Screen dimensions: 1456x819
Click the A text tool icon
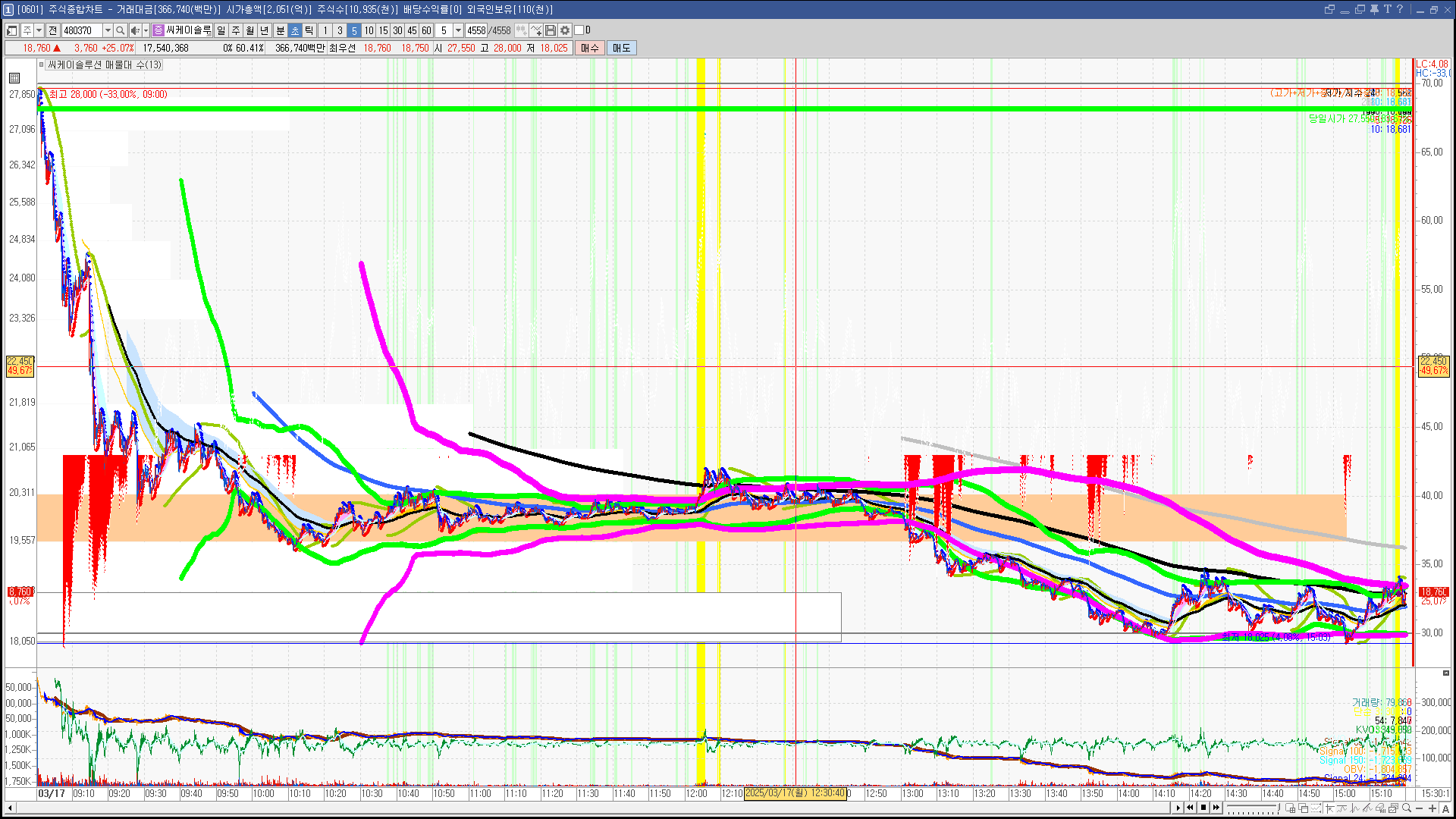[x=1445, y=808]
